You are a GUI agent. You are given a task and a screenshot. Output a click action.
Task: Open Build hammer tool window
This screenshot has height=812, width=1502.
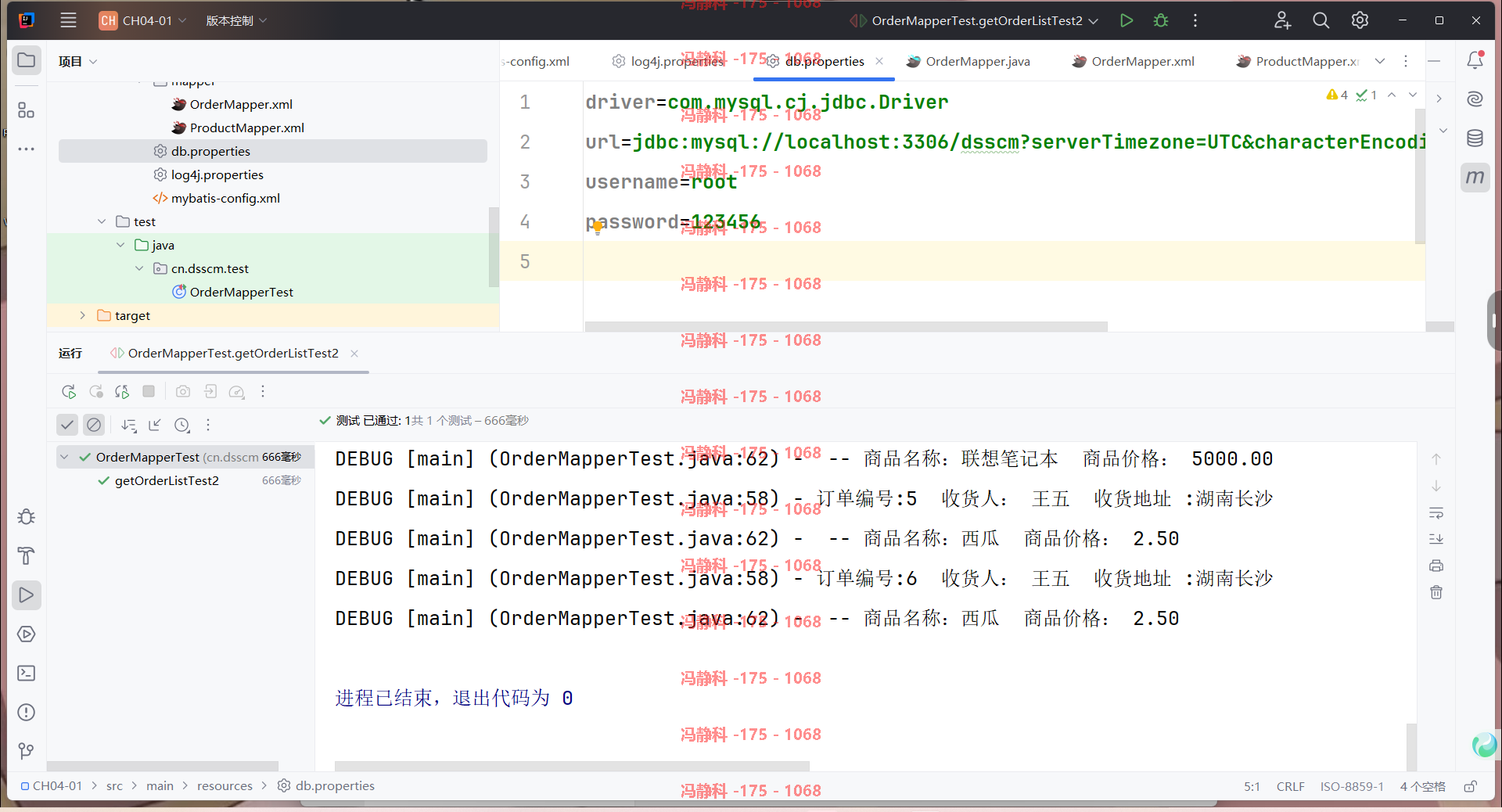coord(27,556)
